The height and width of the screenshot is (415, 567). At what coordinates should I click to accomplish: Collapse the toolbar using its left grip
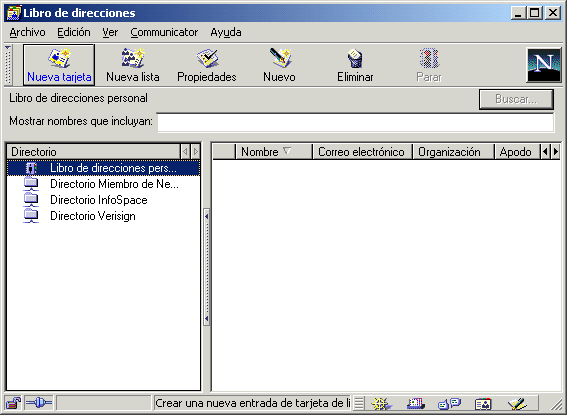tap(8, 65)
